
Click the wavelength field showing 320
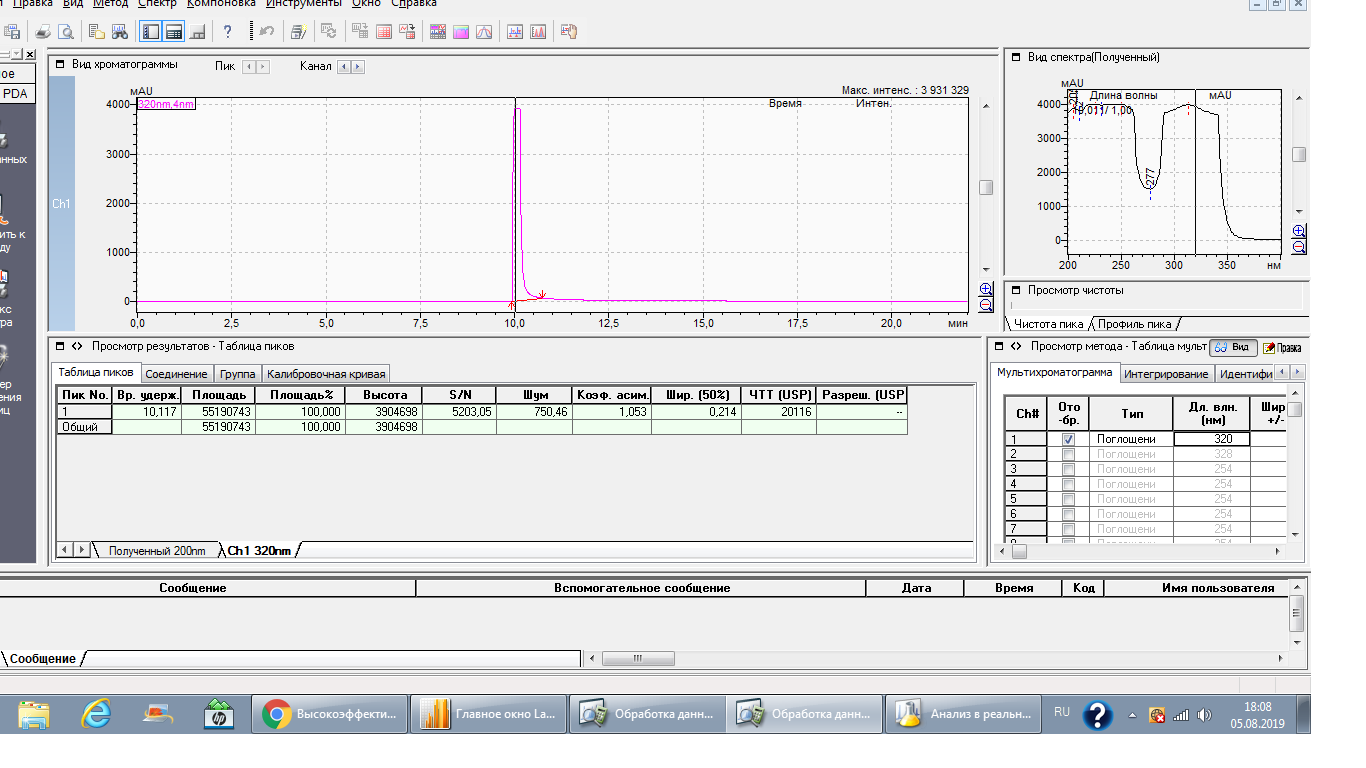1211,439
